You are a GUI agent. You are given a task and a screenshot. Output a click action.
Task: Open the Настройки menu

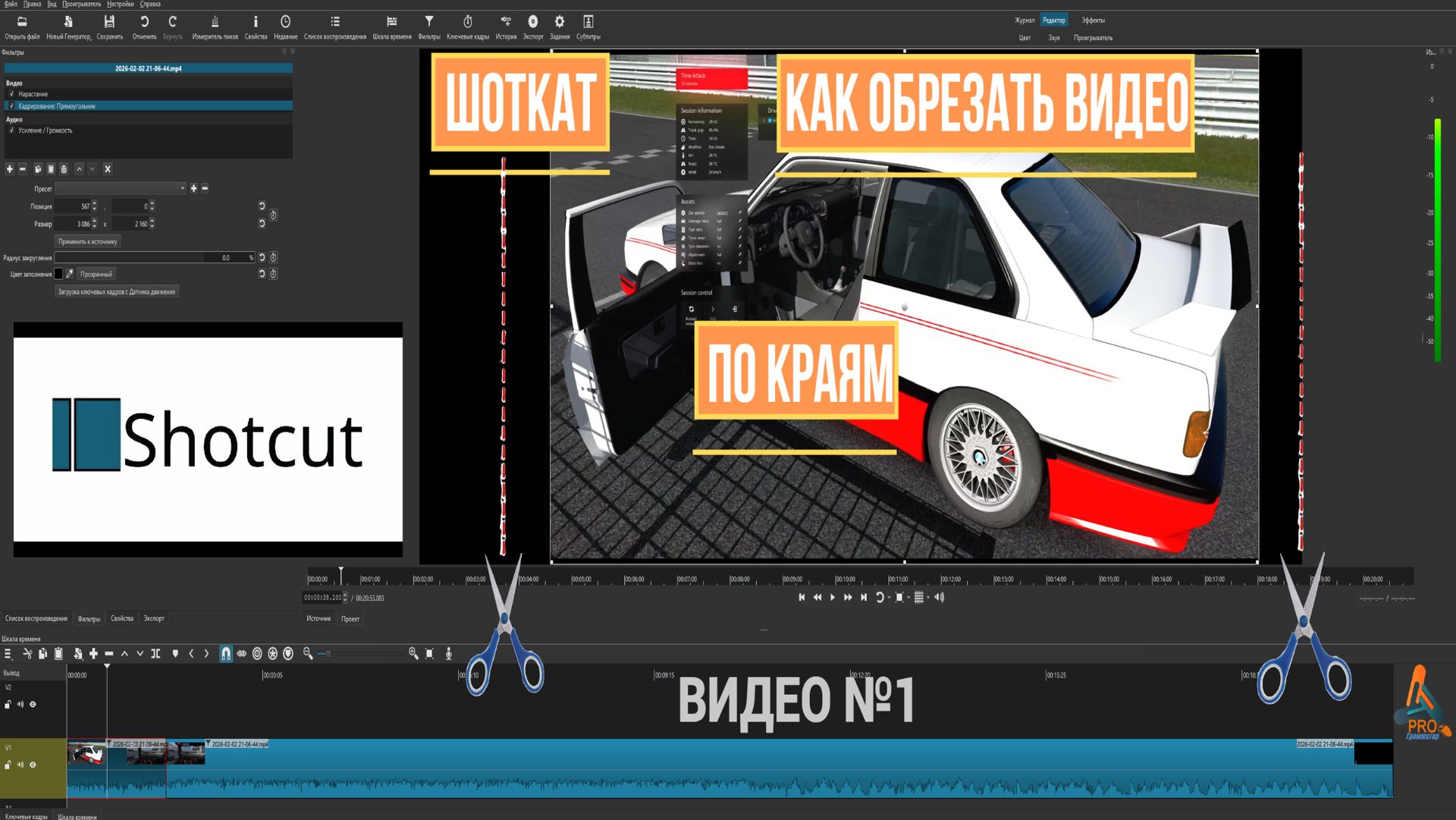(120, 5)
